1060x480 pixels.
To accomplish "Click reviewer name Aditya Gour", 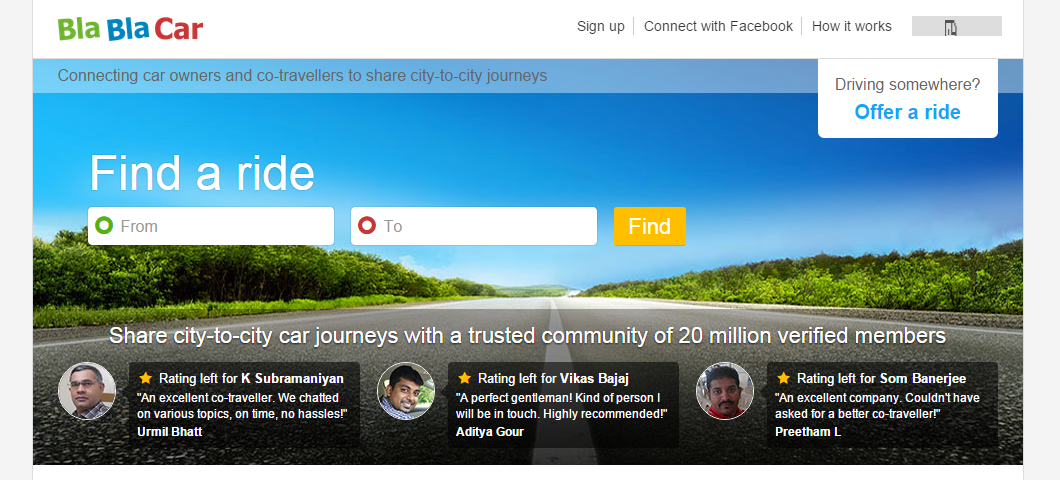I will (489, 431).
